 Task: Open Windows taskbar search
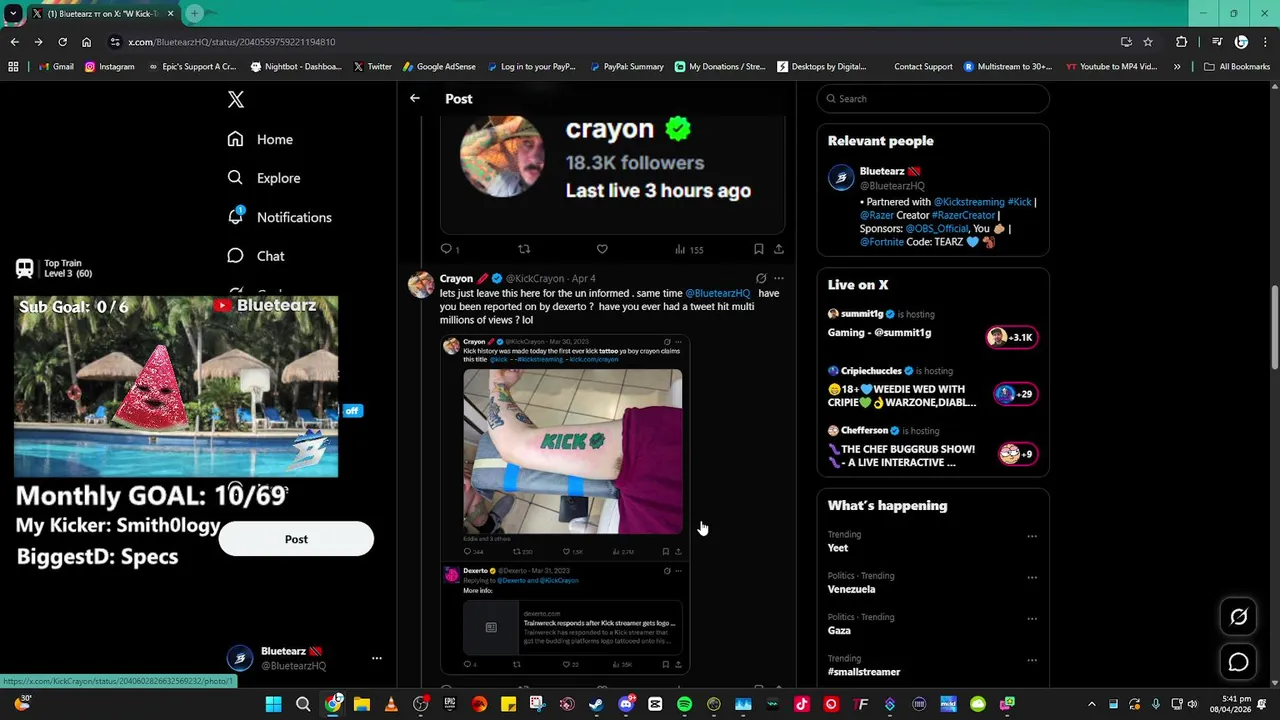303,704
